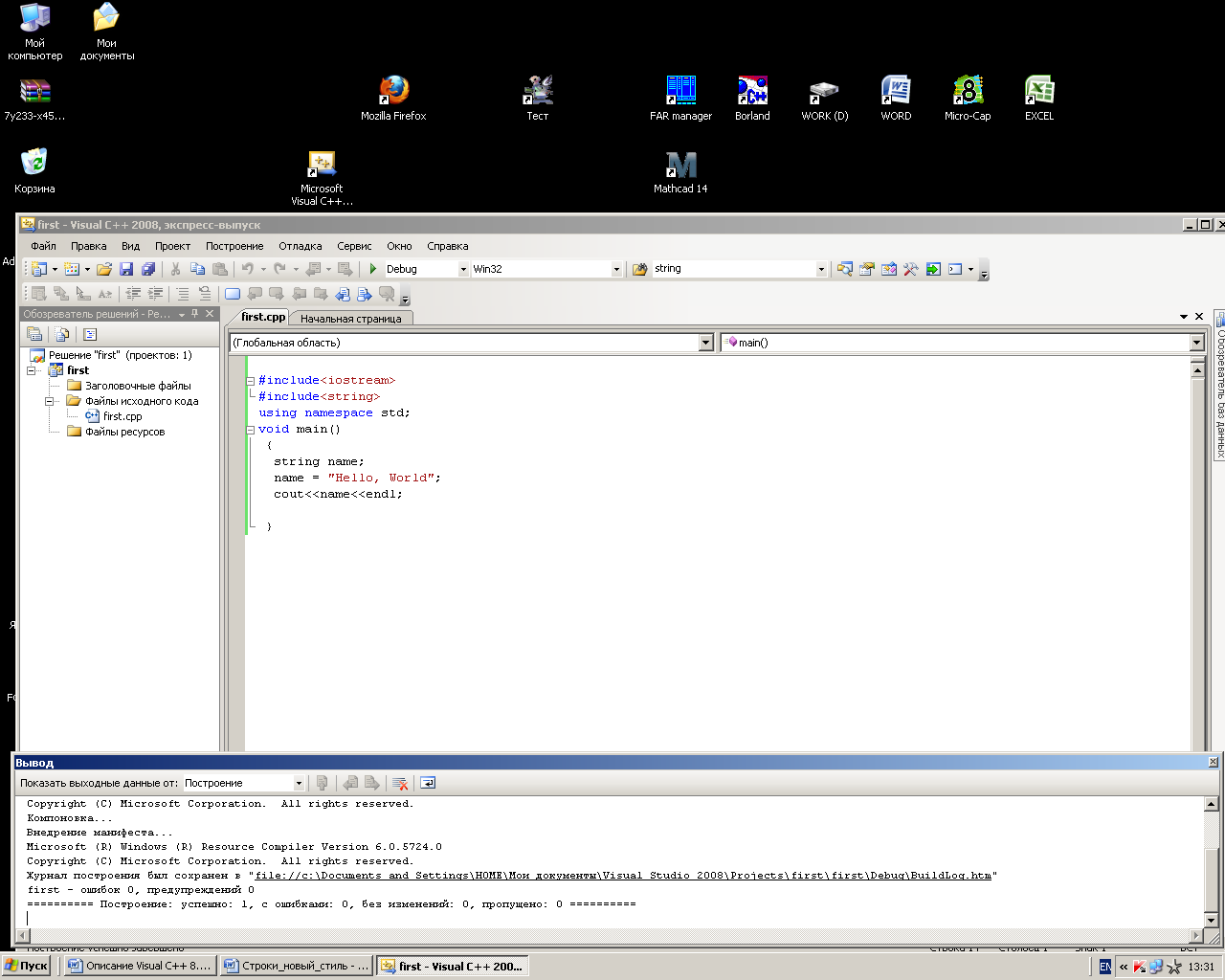The image size is (1225, 980).
Task: Click the Undo arrow icon
Action: (248, 269)
